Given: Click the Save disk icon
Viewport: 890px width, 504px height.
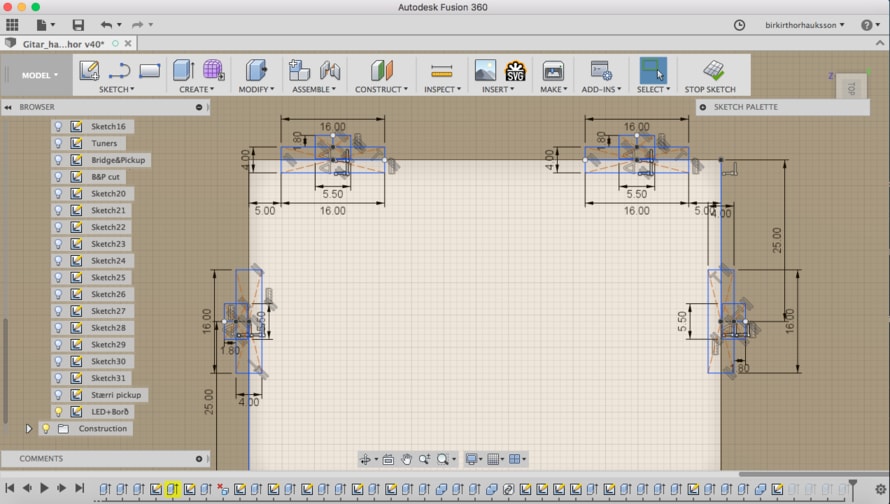Looking at the screenshot, I should (78, 24).
